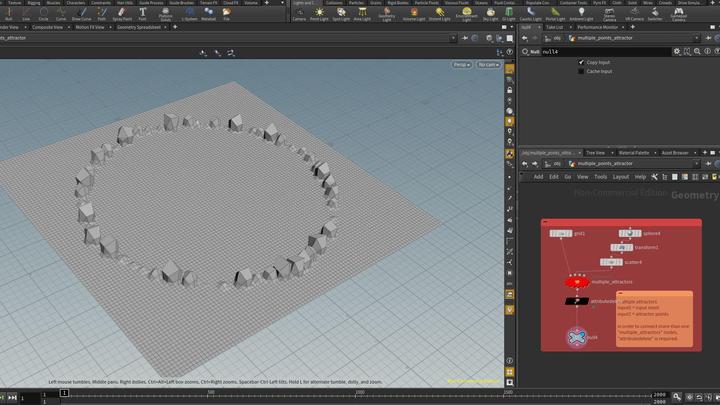Switch to the Take List tab
The image size is (720, 405).
pyautogui.click(x=554, y=28)
